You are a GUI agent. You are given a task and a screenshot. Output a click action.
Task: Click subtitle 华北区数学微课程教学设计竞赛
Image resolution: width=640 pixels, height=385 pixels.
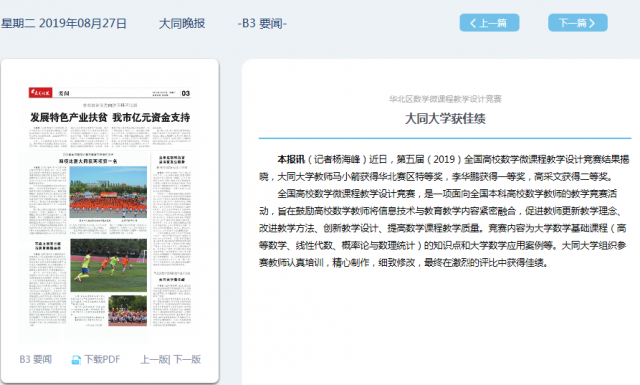coord(445,99)
